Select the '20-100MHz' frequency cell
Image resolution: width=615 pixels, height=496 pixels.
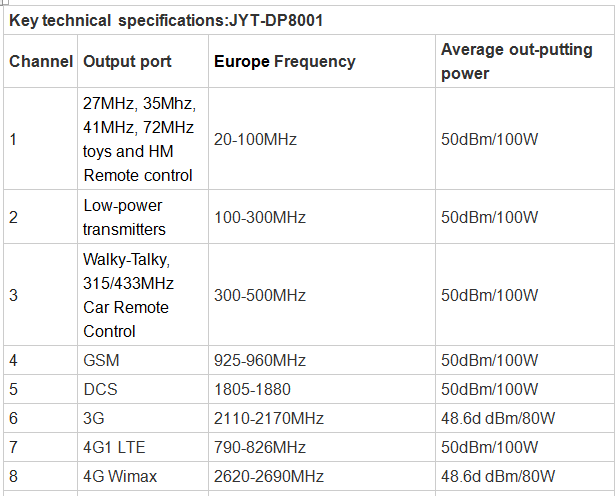[256, 139]
